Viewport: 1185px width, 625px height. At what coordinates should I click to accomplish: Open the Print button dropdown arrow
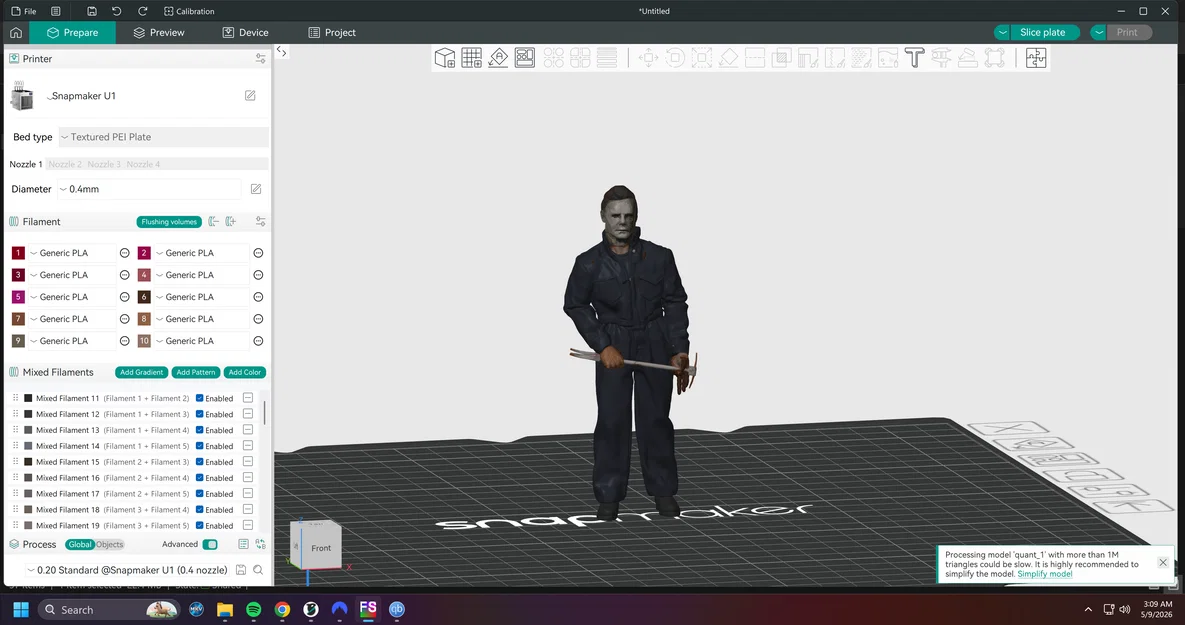point(1099,32)
